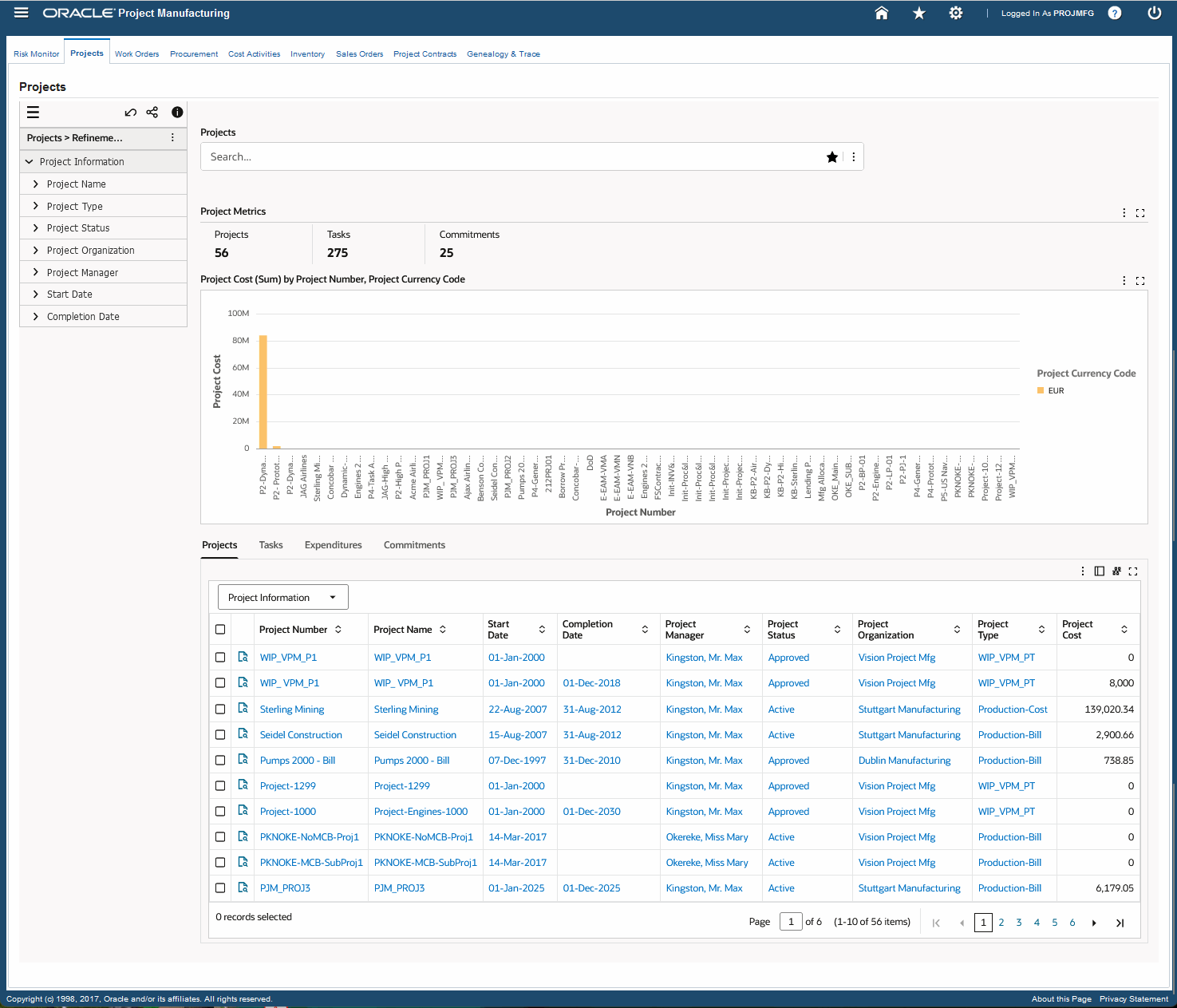
Task: Expand the Project Manager refinement
Action: 36,272
